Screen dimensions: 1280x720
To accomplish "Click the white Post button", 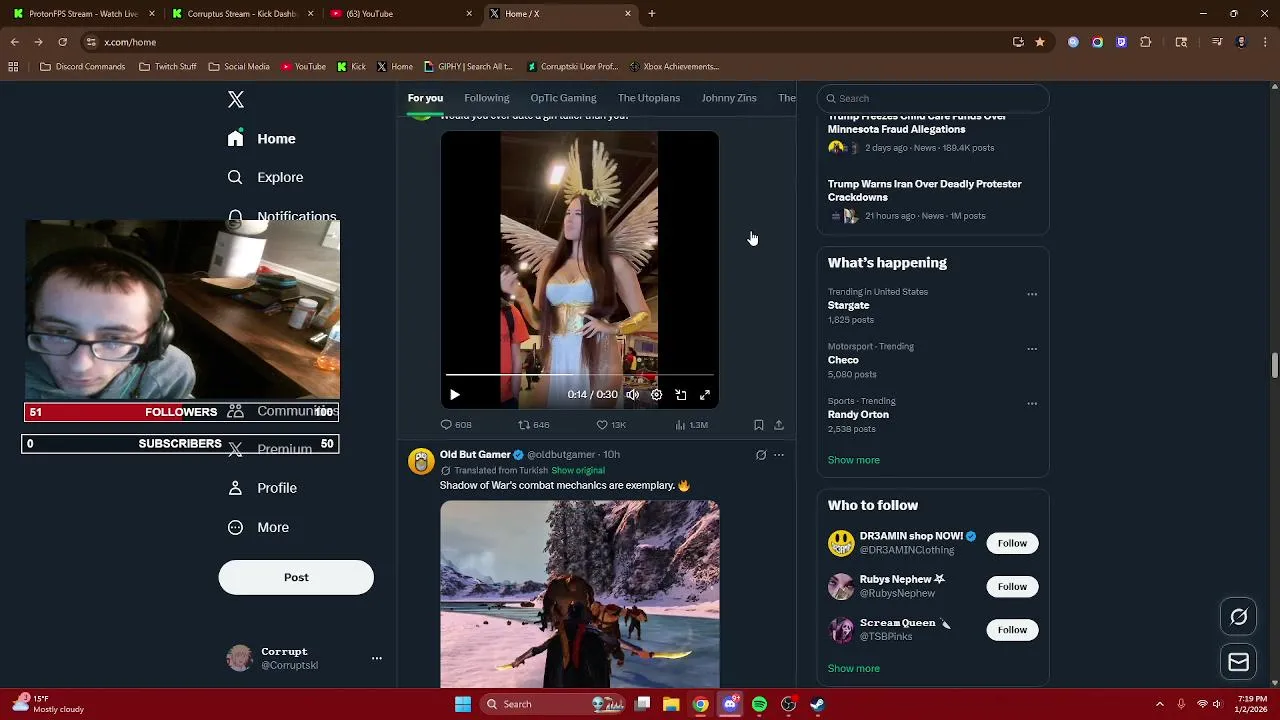I will pyautogui.click(x=296, y=577).
